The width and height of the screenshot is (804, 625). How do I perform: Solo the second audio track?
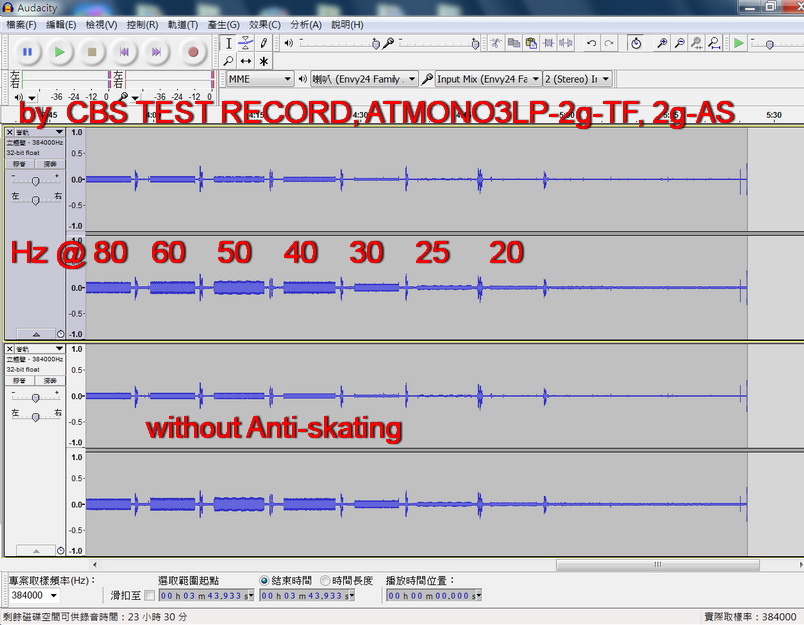[50, 380]
